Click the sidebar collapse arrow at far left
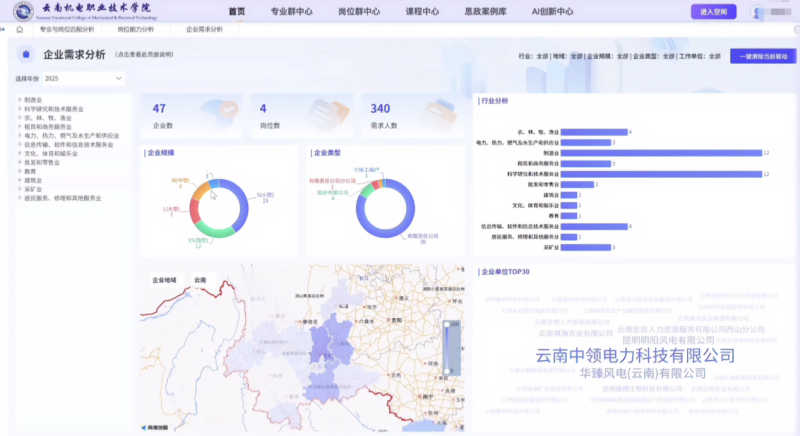This screenshot has height=436, width=800. point(4,30)
